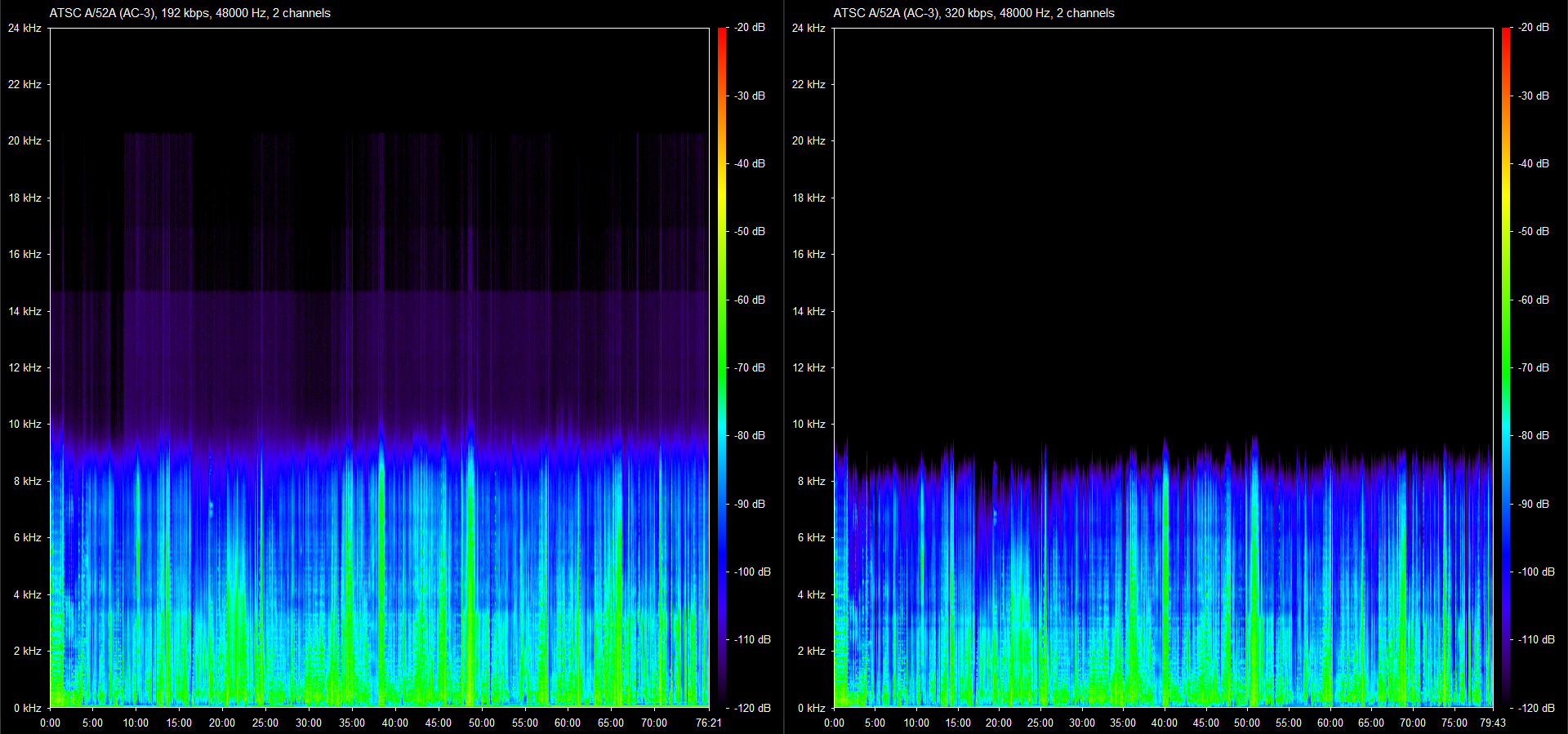Click the left plot's 10:00 time label
This screenshot has height=734, width=1568.
point(136,723)
